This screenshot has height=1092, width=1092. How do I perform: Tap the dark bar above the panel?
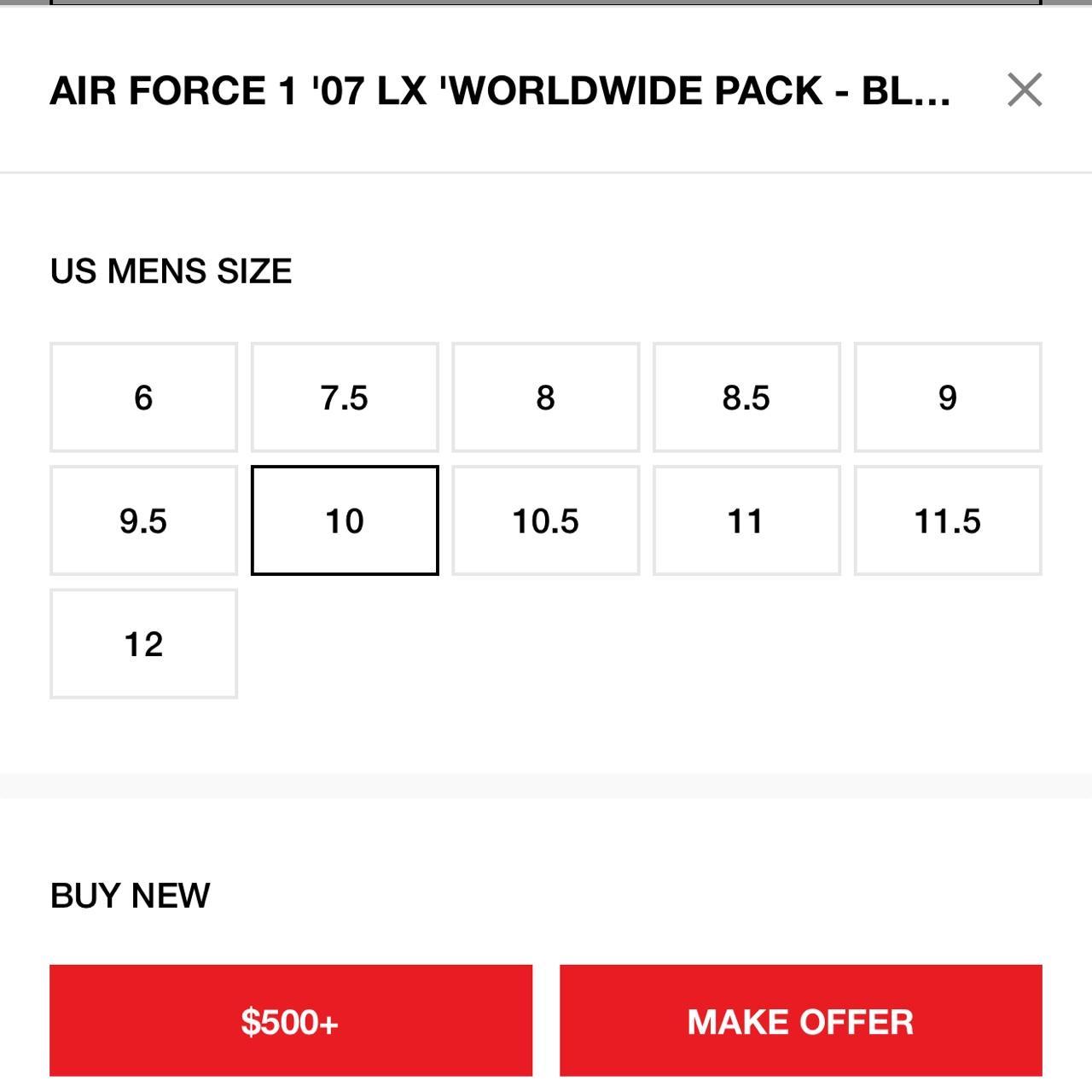tap(546, 3)
